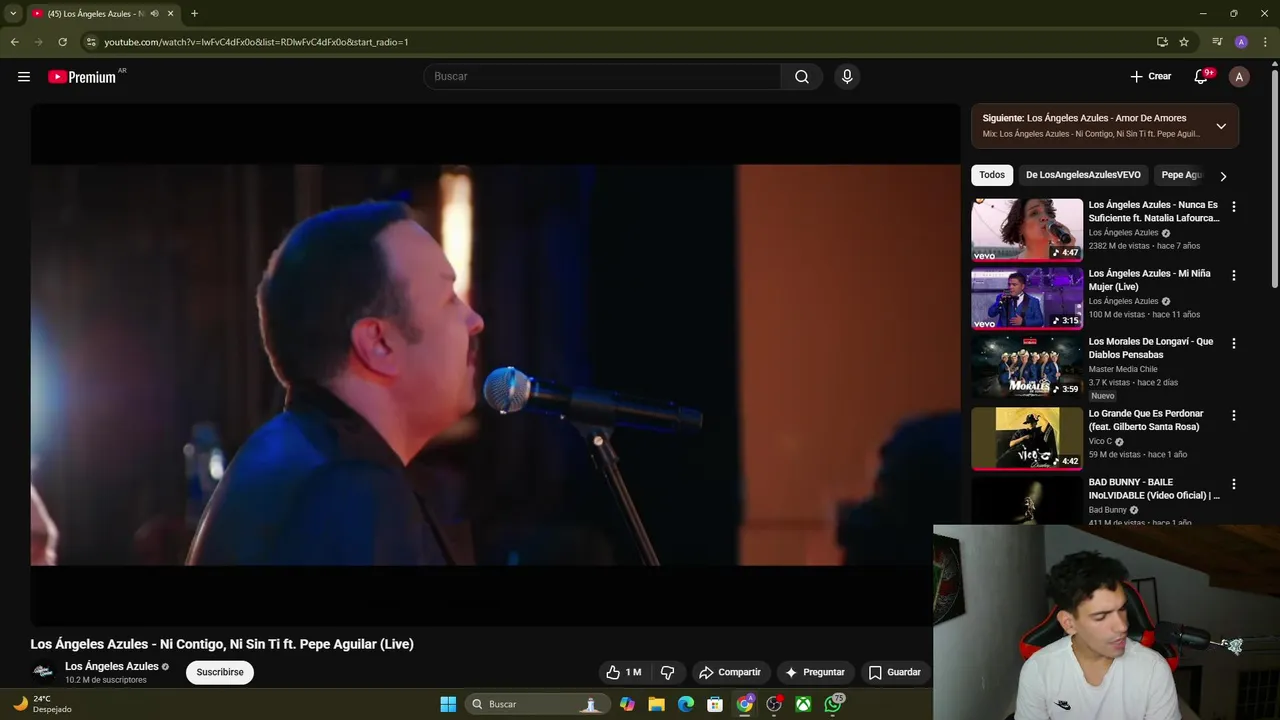1280x720 pixels.
Task: Click the Crear button
Action: pos(1150,77)
